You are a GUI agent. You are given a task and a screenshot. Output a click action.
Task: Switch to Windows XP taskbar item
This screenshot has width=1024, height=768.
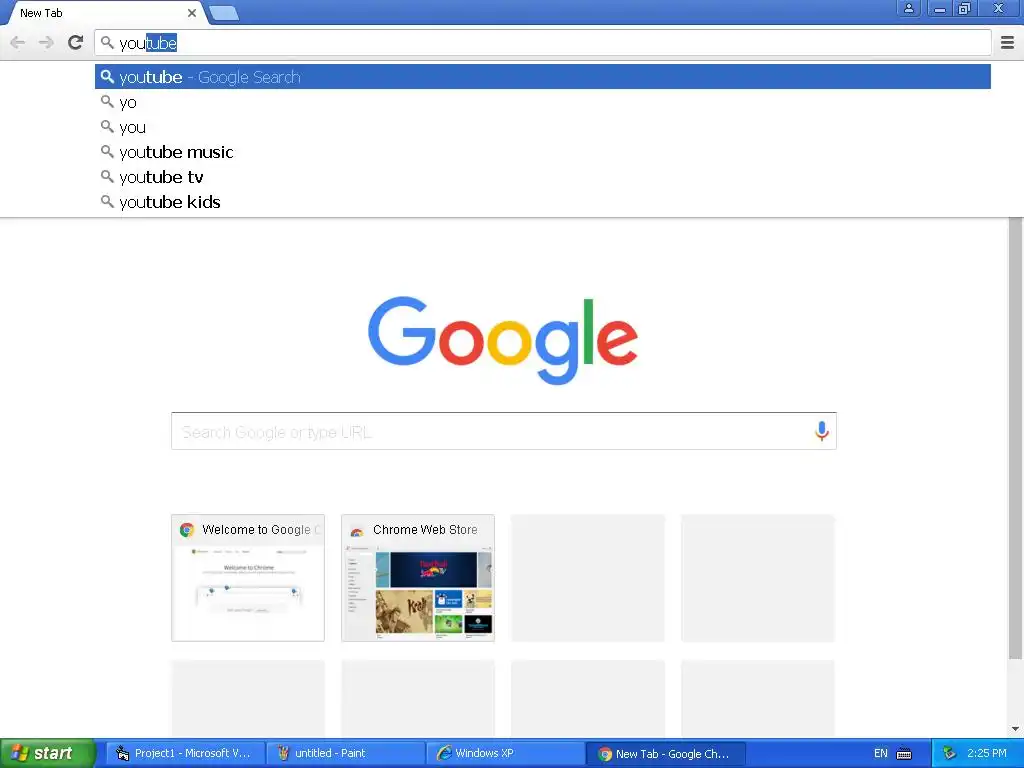click(506, 754)
